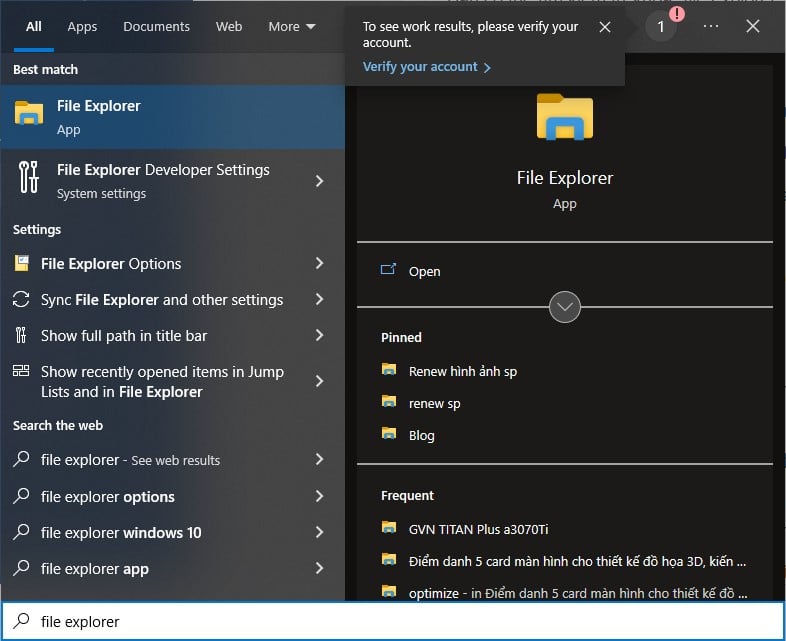
Task: Select web suggestion 'file explorer options'
Action: [x=108, y=497]
